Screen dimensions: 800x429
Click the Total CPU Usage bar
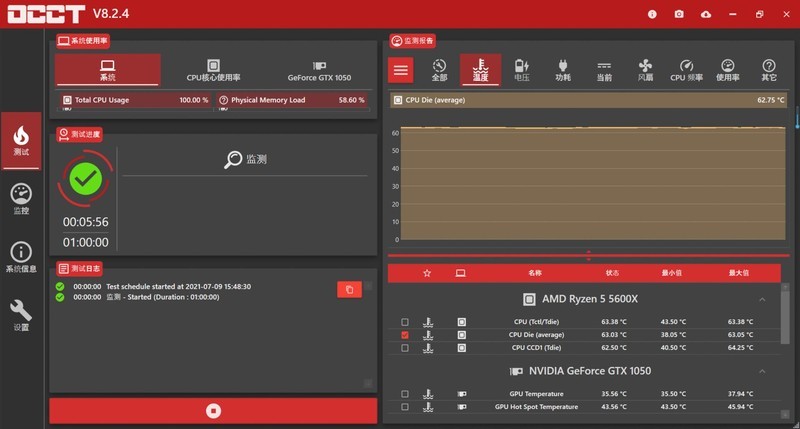click(x=135, y=100)
